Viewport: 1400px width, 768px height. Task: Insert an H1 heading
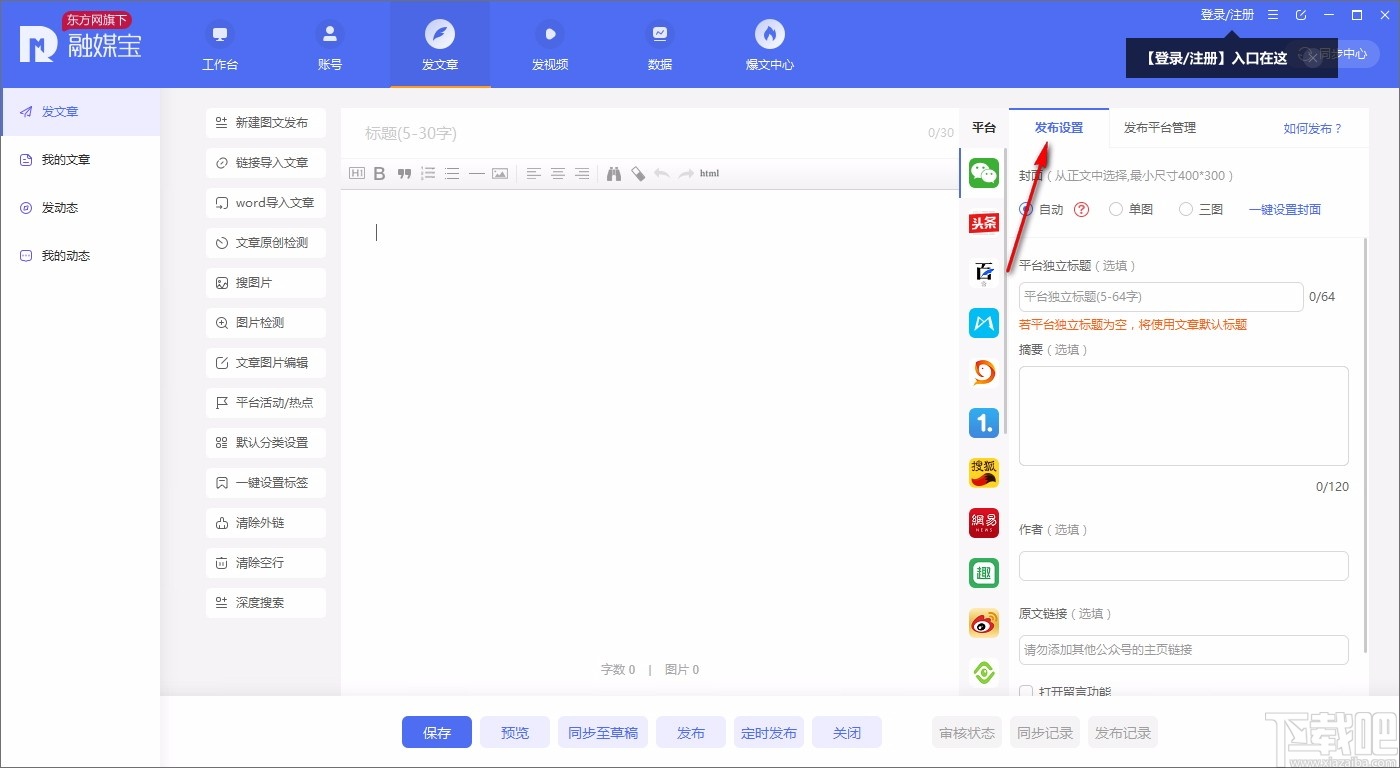point(356,172)
